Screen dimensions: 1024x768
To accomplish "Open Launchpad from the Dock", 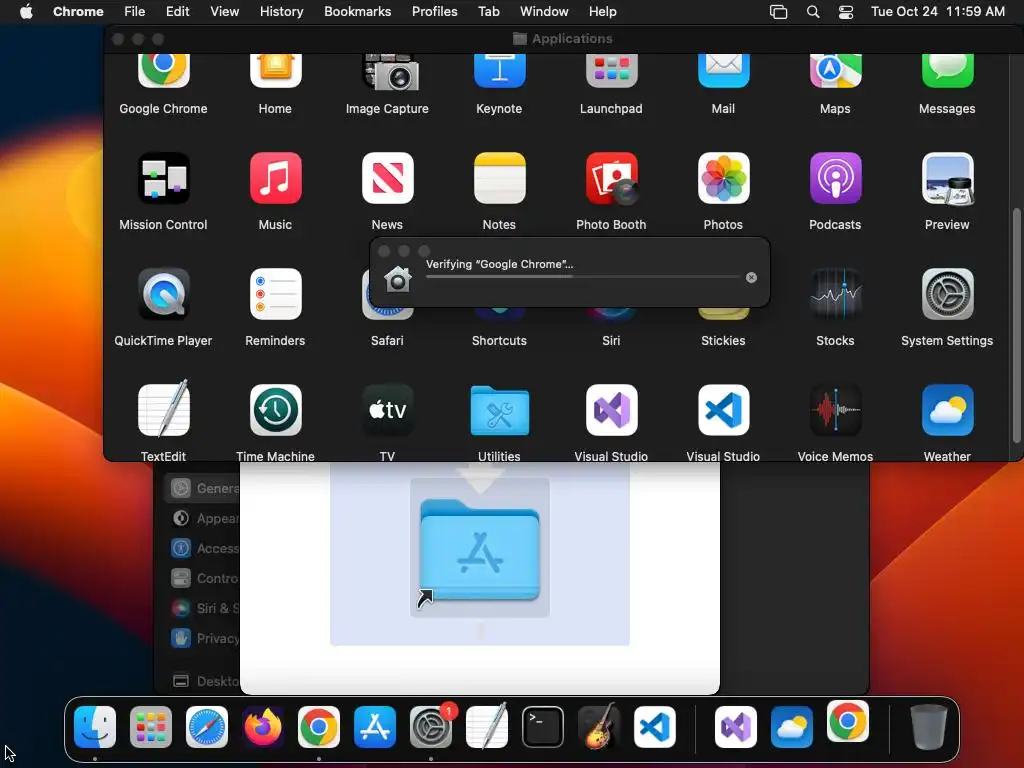I will tap(151, 727).
